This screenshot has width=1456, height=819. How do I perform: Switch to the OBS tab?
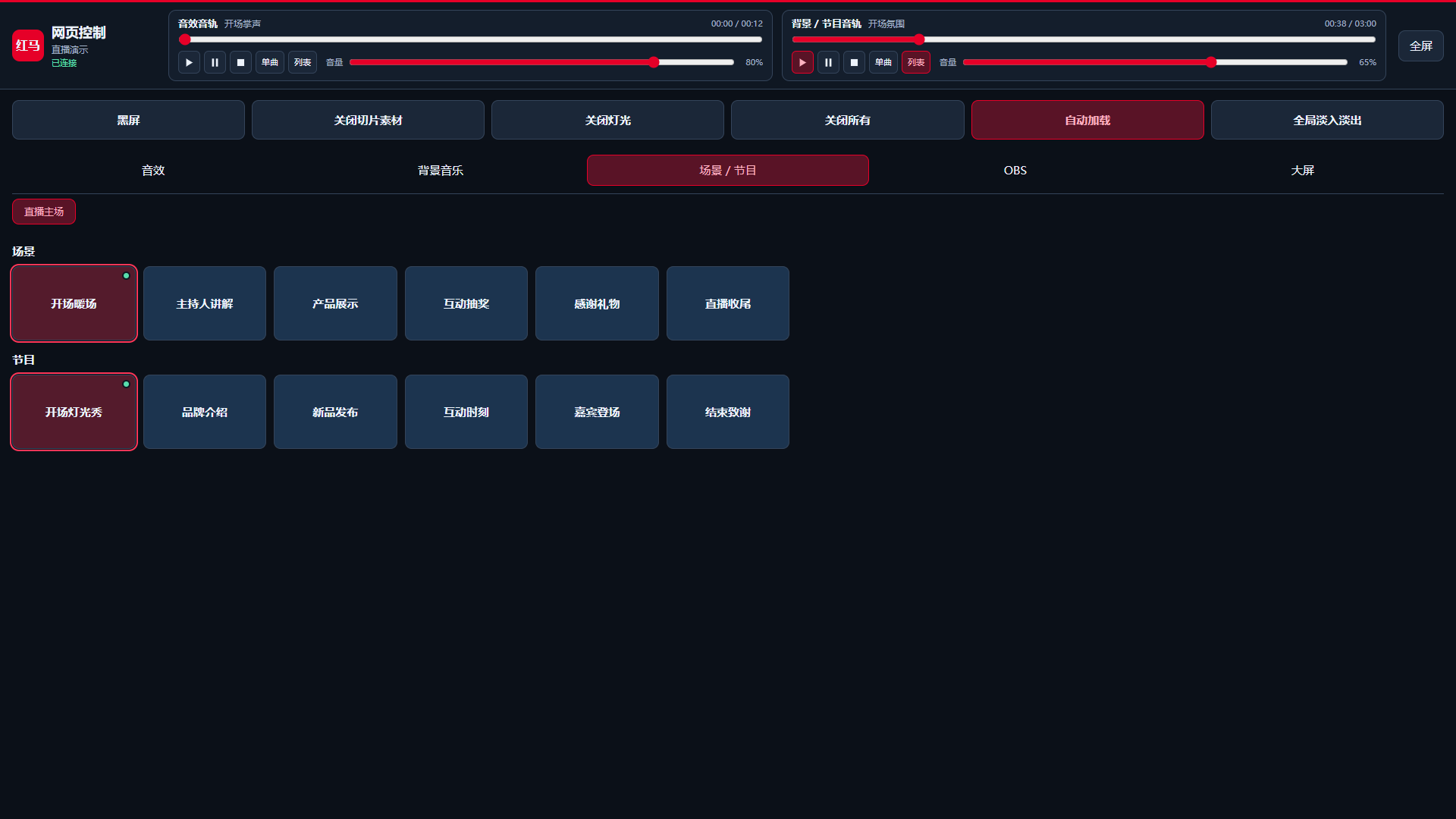click(x=1015, y=171)
